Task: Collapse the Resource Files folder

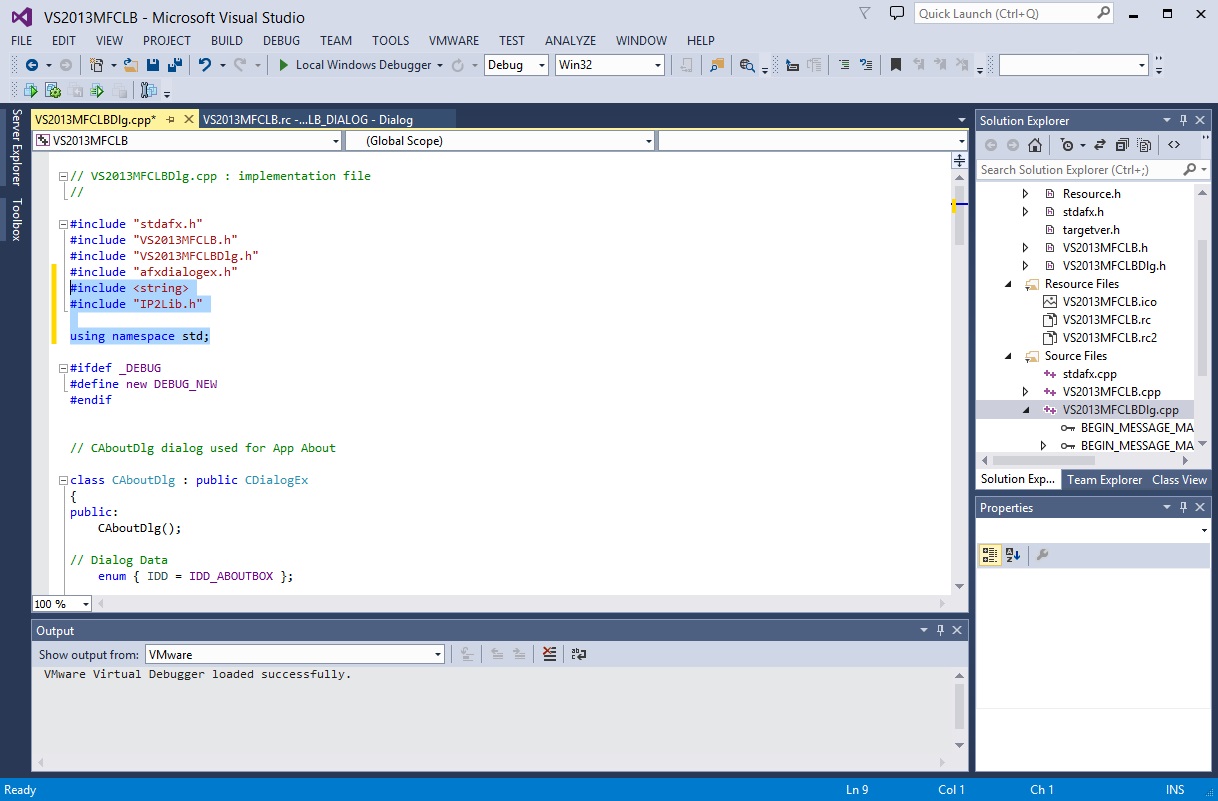Action: (x=1008, y=284)
